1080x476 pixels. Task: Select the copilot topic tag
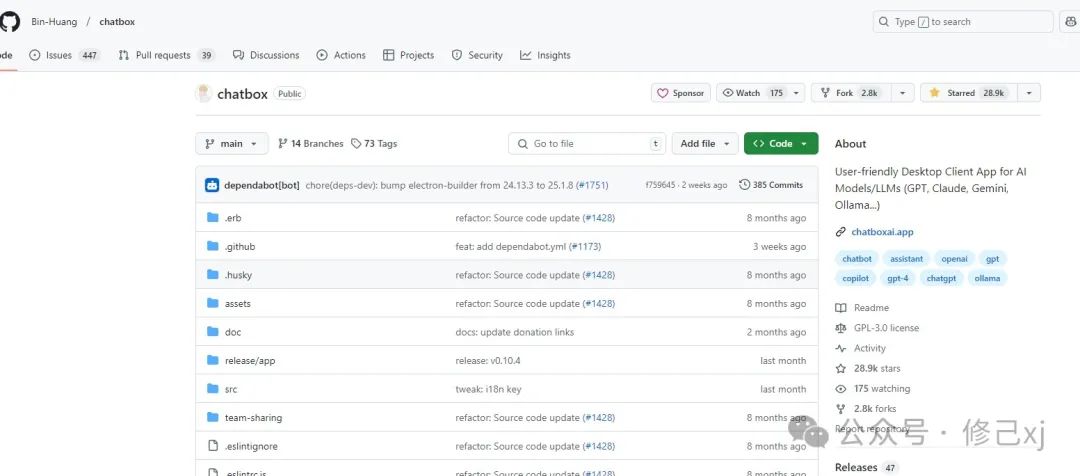(x=855, y=278)
